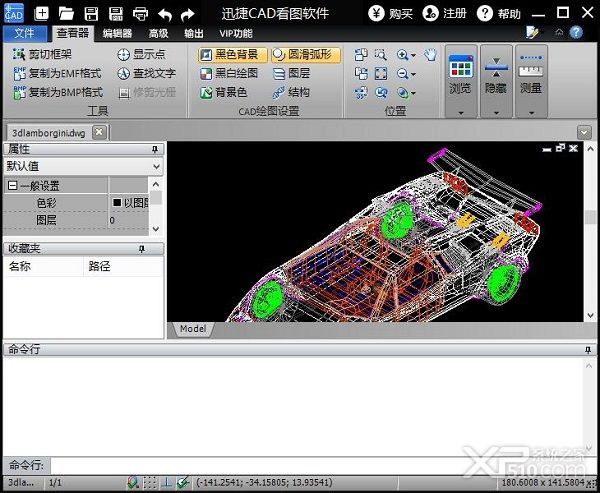Click the previous zoom view icon
The height and width of the screenshot is (493, 600).
[381, 93]
